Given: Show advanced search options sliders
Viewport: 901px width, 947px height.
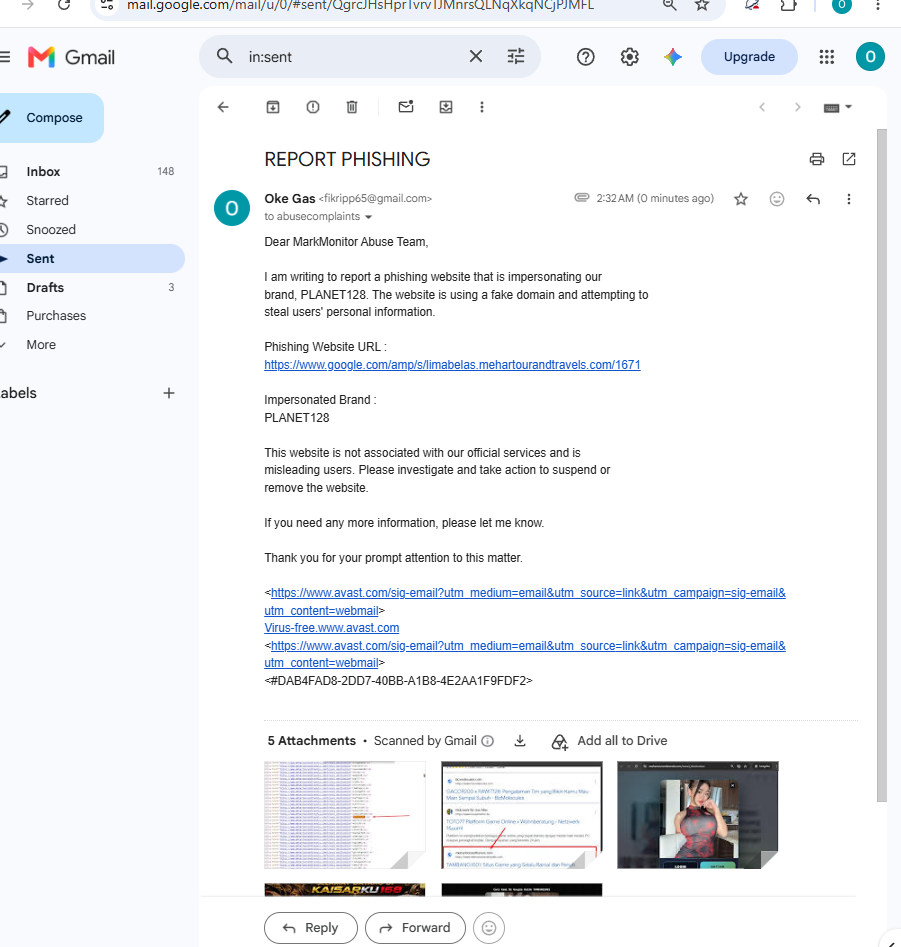Looking at the screenshot, I should pos(516,57).
